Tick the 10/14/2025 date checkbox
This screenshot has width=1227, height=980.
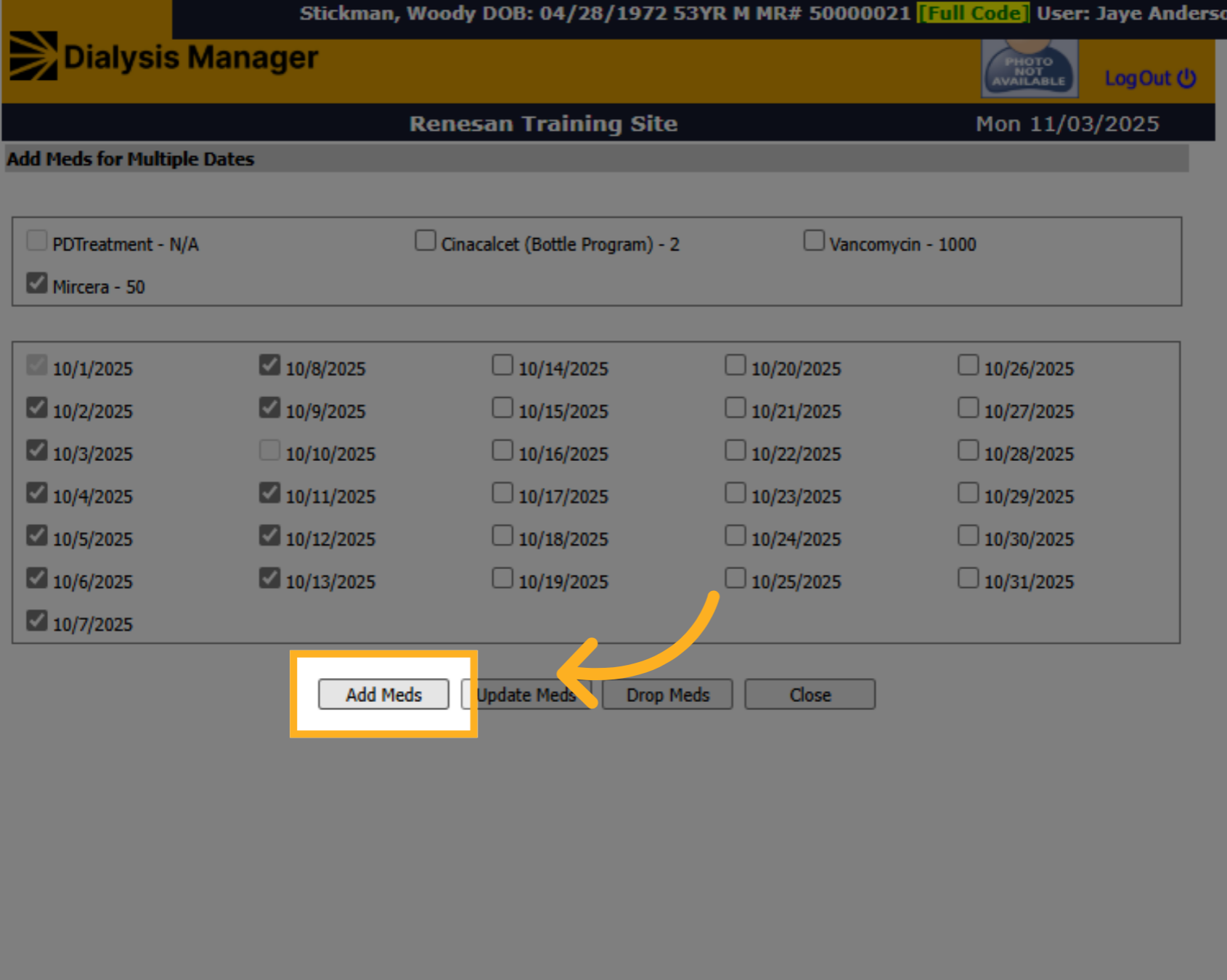tap(502, 364)
